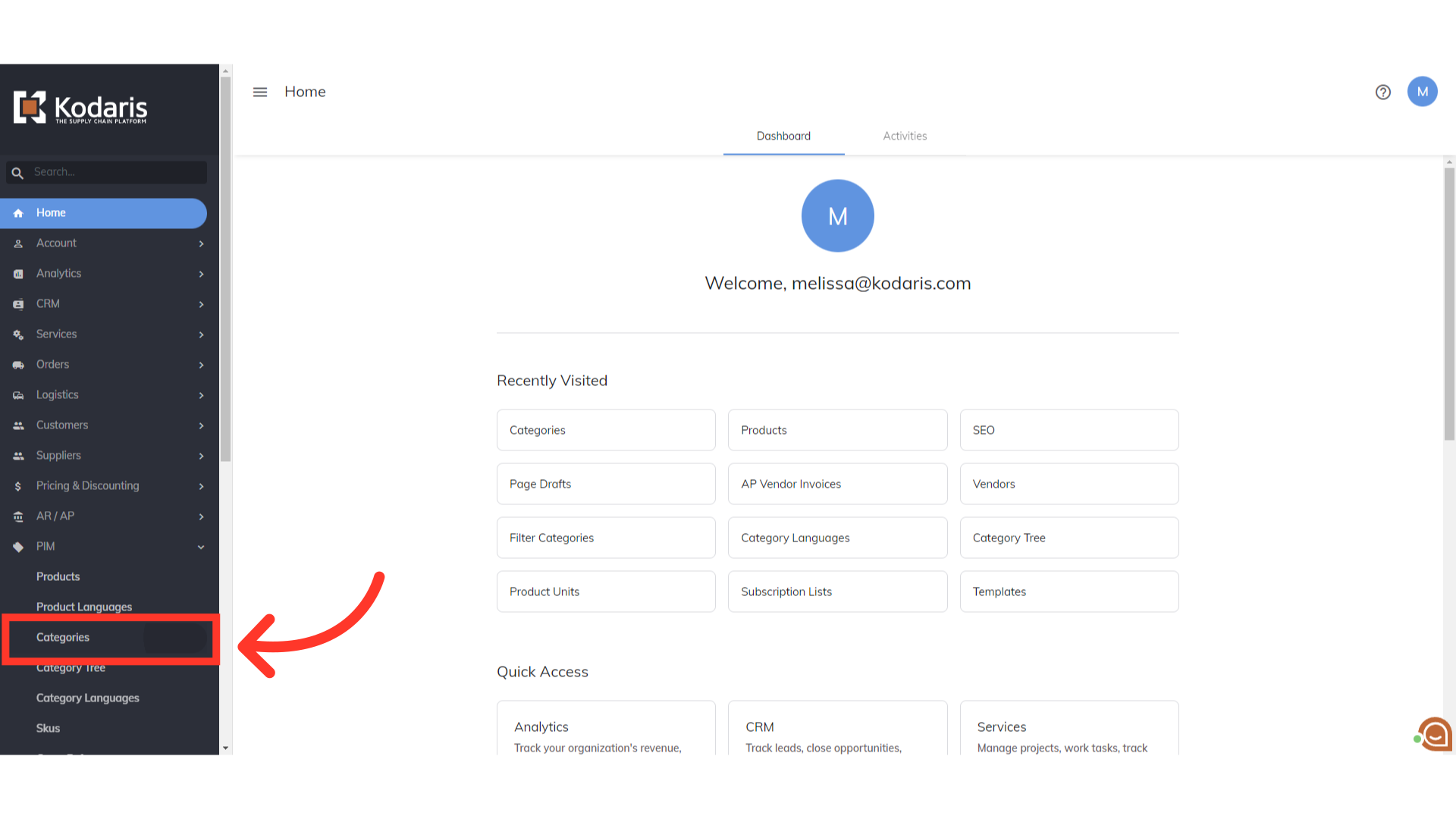Click the main page vertical scrollbar

tap(1449, 303)
